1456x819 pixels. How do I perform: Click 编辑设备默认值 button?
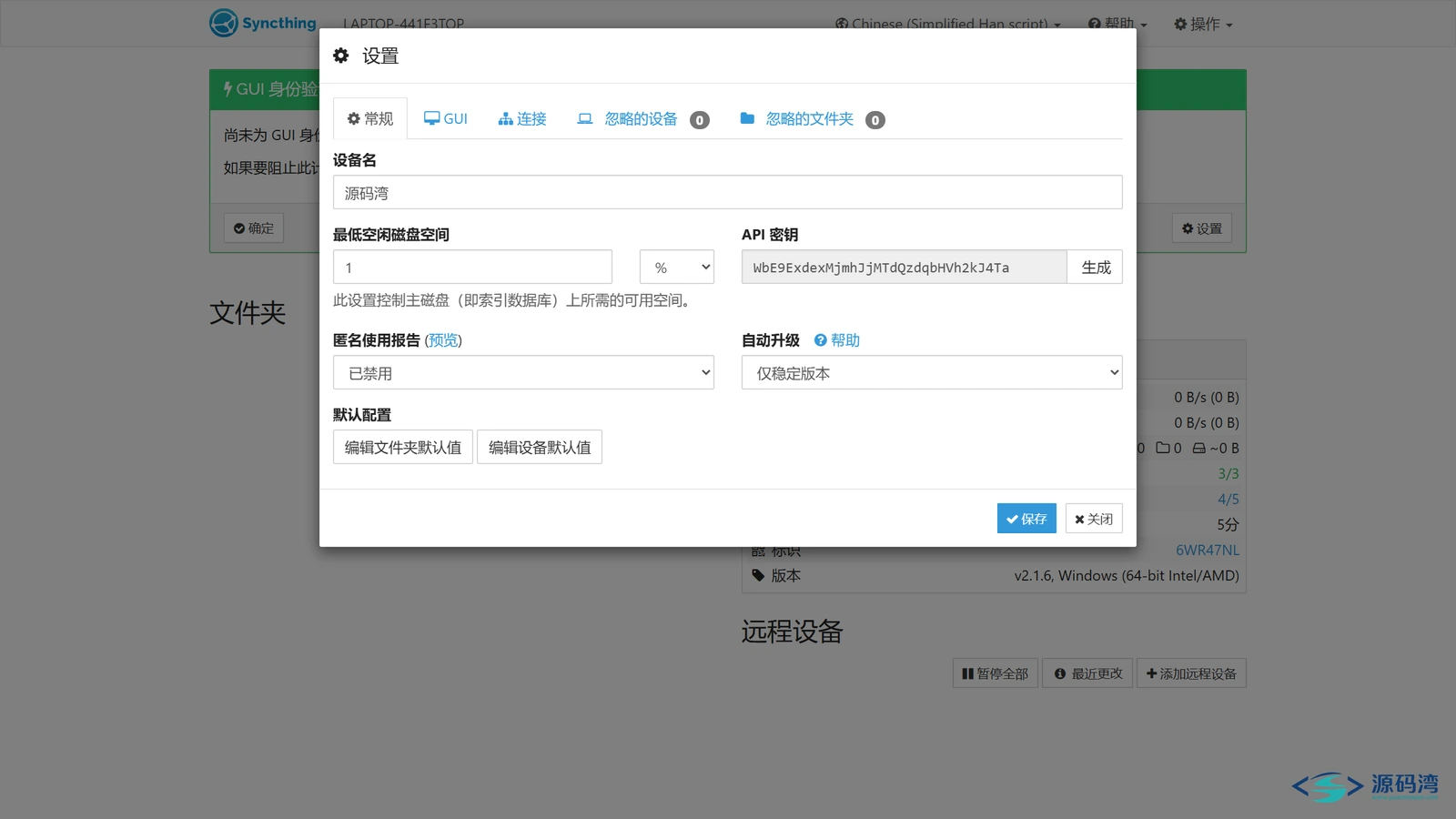(540, 448)
